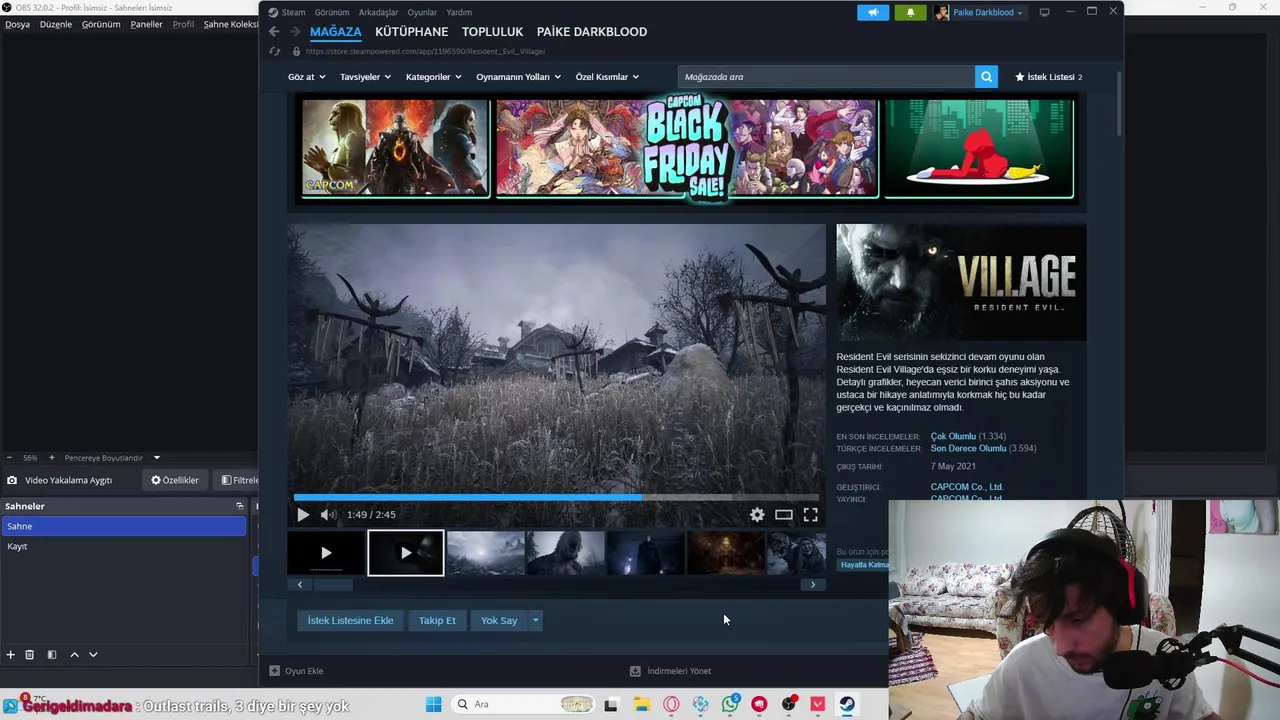This screenshot has height=720, width=1280.
Task: Switch to the TOPLULUK tab
Action: pos(492,32)
